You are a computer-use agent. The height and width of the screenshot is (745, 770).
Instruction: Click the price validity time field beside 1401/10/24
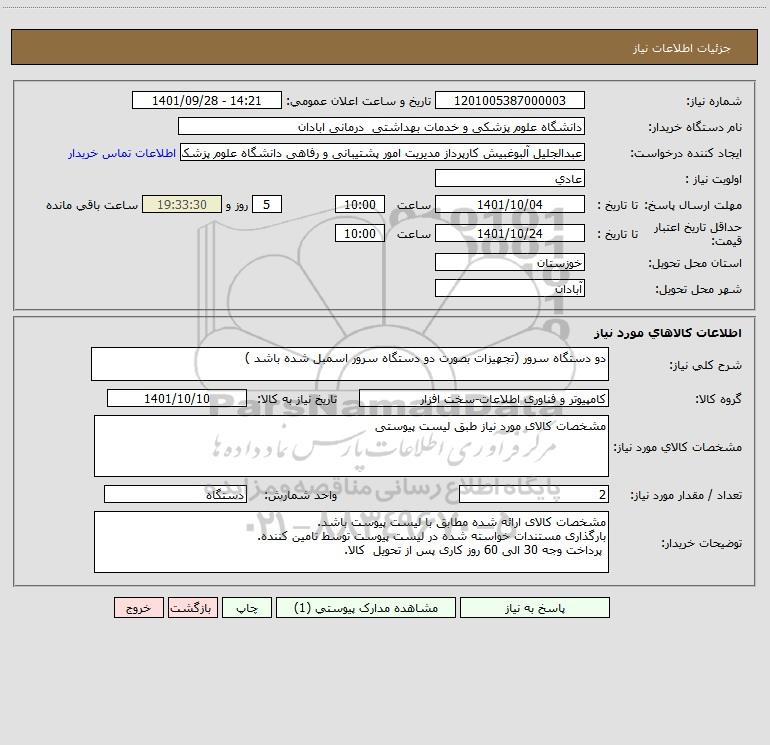point(359,233)
